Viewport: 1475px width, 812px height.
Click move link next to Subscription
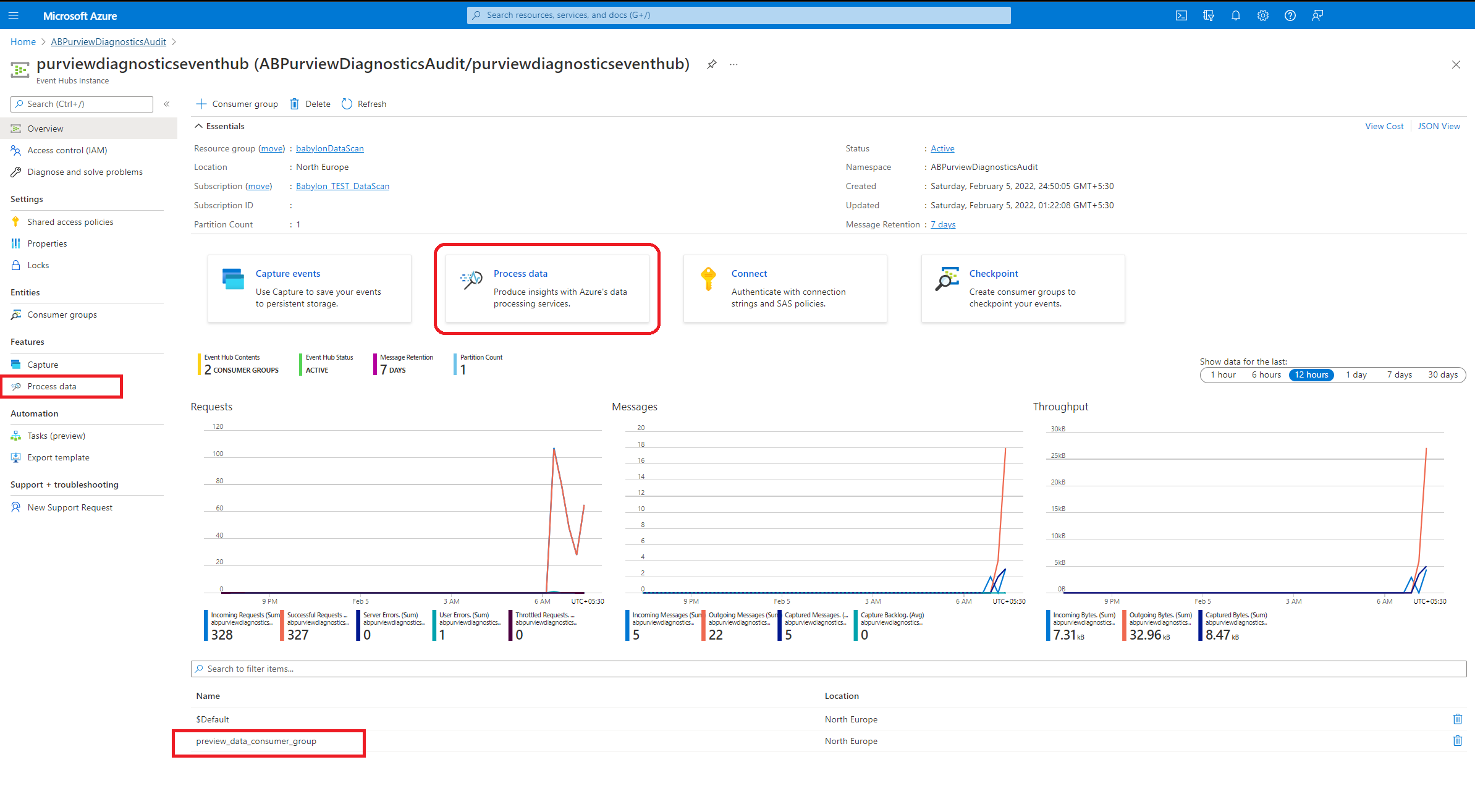[x=258, y=186]
